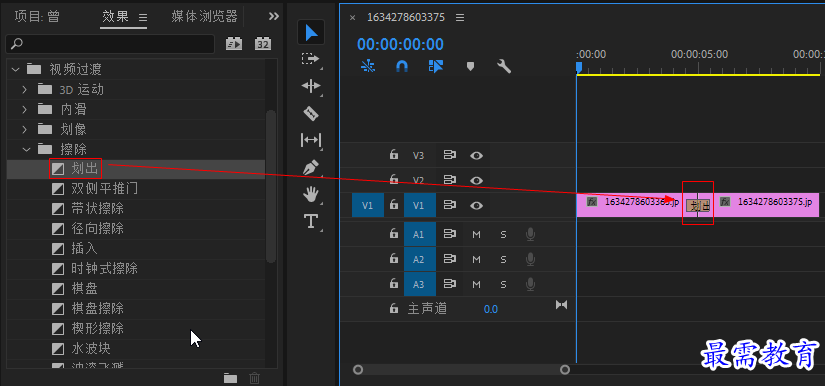Click the effects search field
825x386 pixels.
point(110,44)
